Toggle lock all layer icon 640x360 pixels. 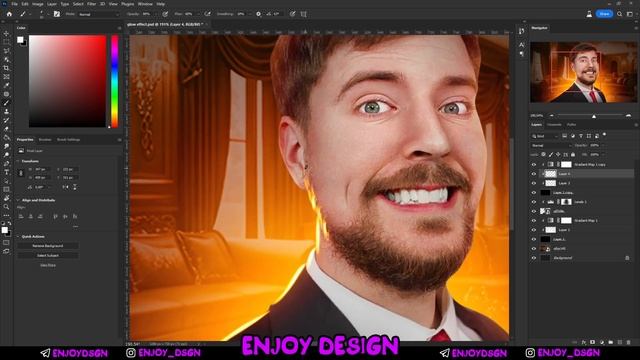(x=573, y=155)
